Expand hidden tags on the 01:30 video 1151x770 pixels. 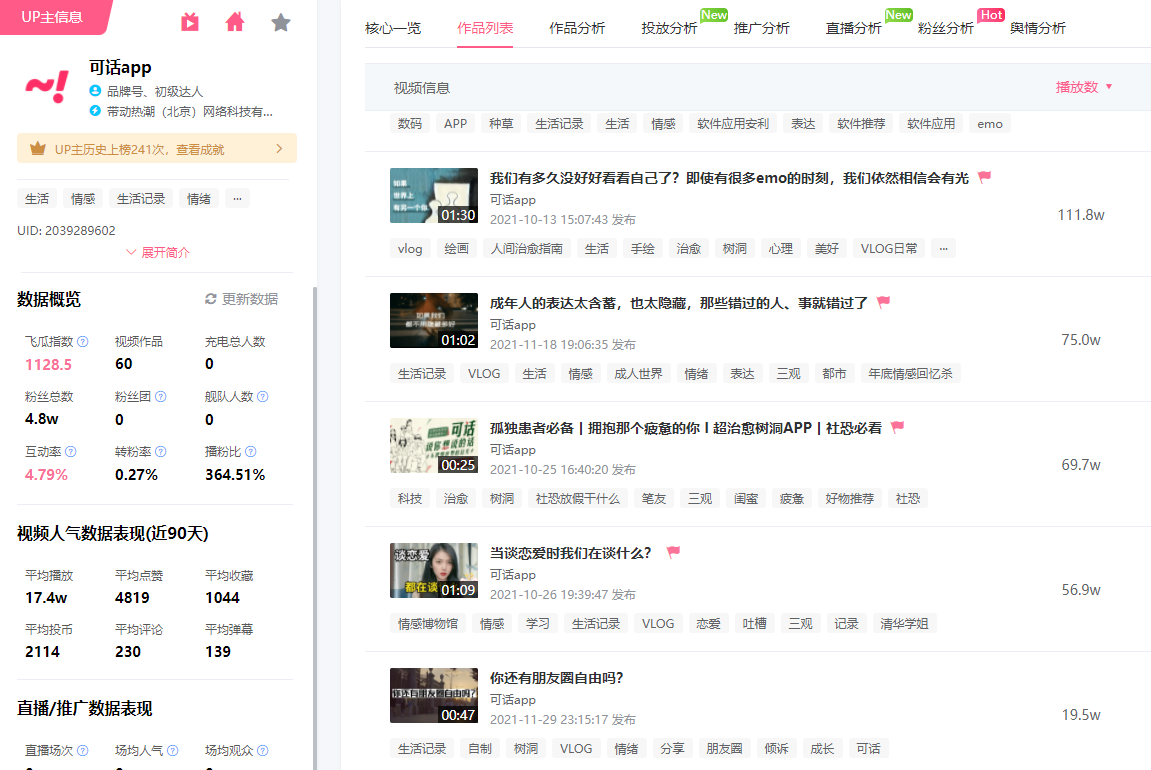point(943,249)
